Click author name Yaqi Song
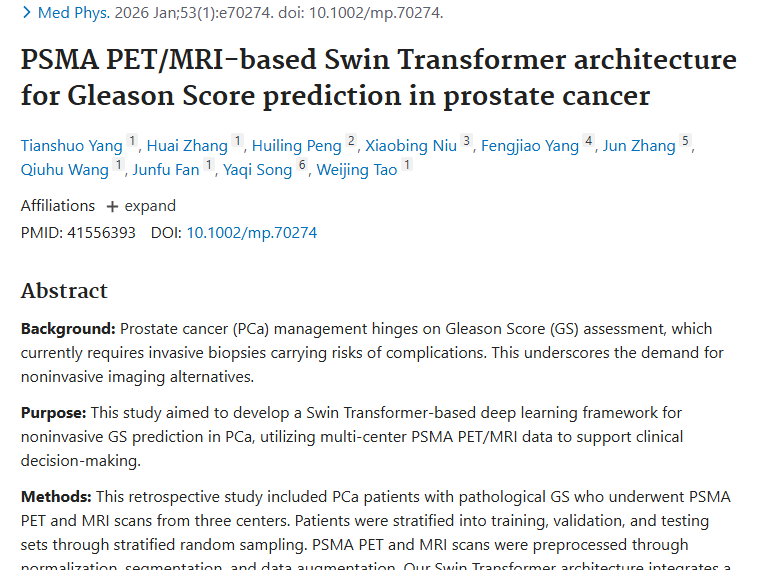760x570 pixels. [258, 170]
